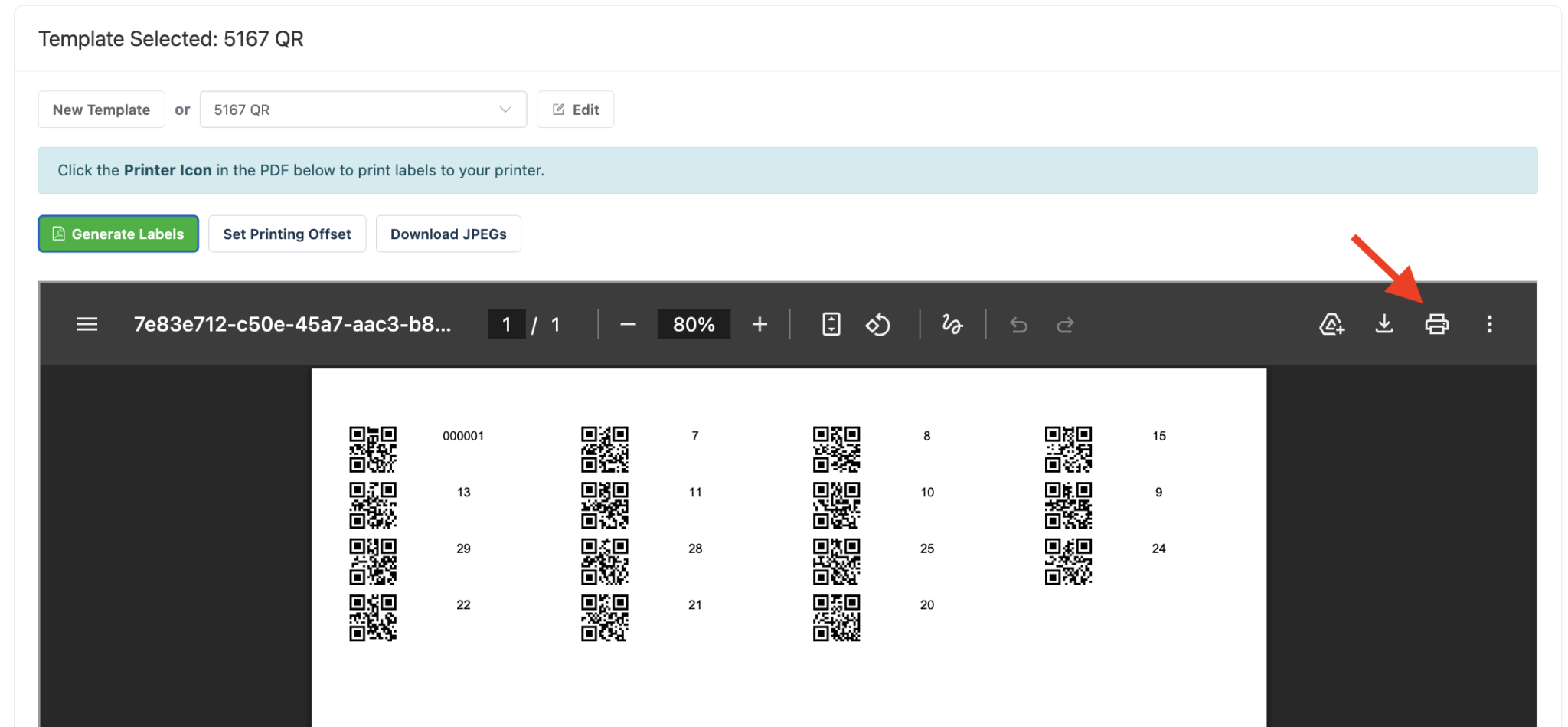
Task: Click the PDF printer icon
Action: click(x=1436, y=325)
